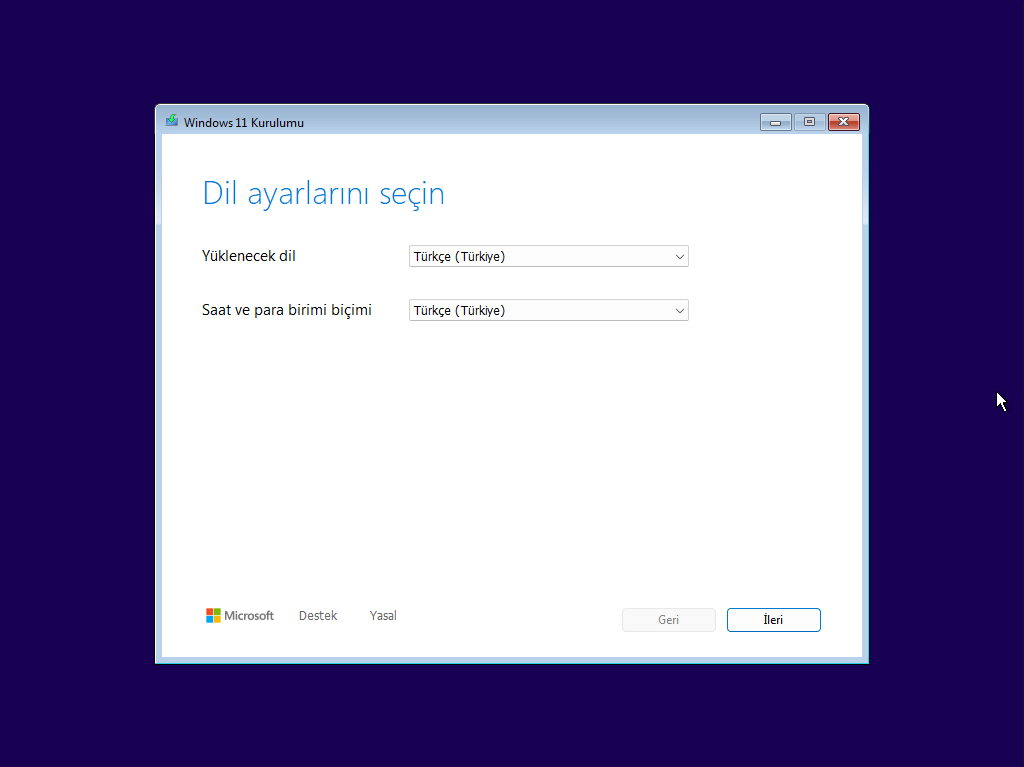Click the 'Geri' button
This screenshot has width=1024, height=767.
click(x=668, y=619)
